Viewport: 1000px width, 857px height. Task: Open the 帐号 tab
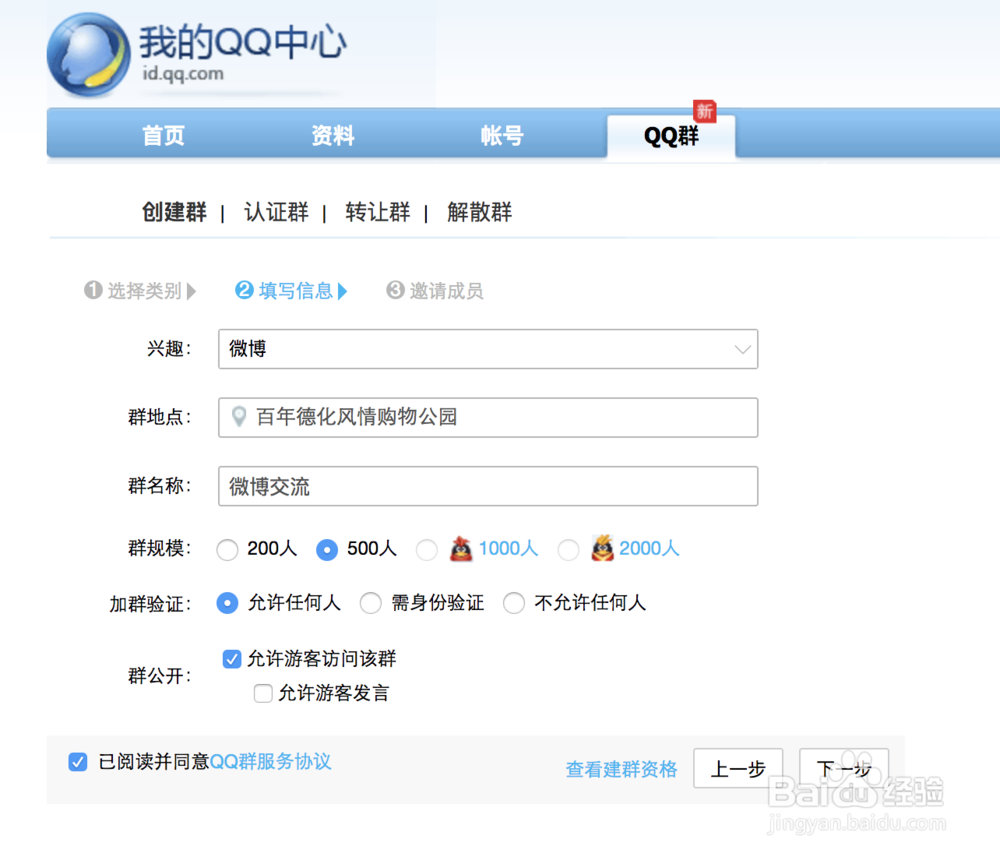tap(502, 135)
